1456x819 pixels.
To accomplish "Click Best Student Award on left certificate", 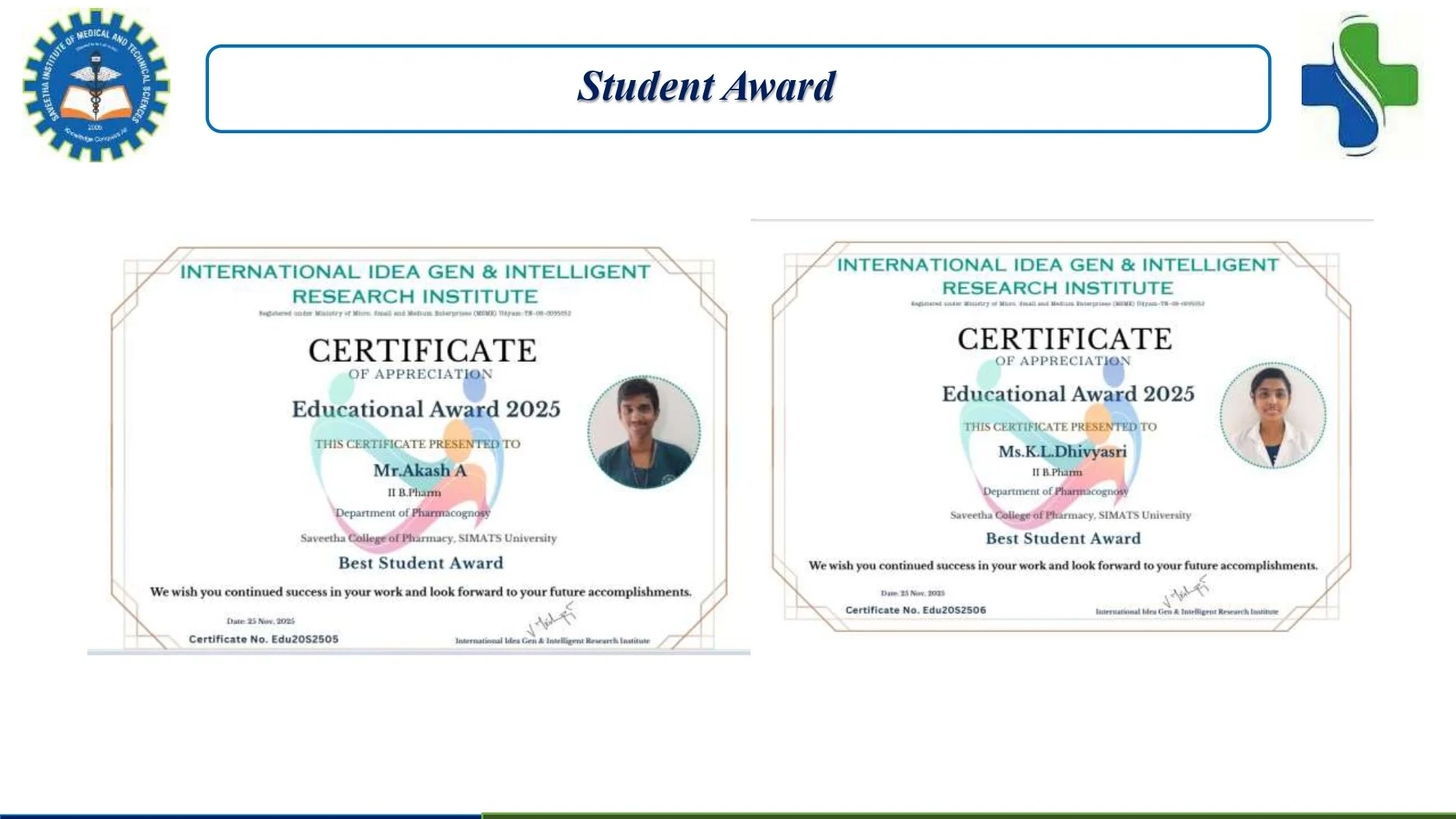I will (x=421, y=563).
